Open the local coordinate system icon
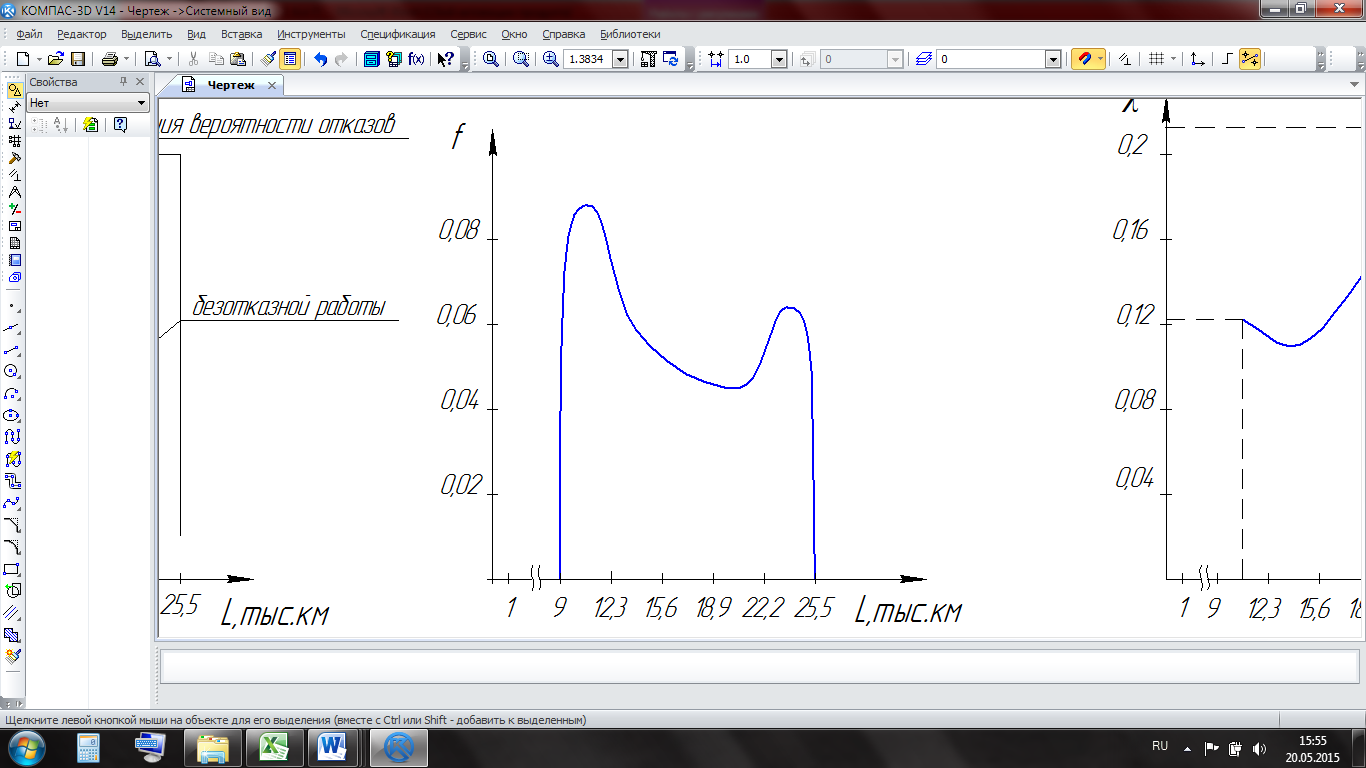Image resolution: width=1366 pixels, height=768 pixels. coord(1197,59)
